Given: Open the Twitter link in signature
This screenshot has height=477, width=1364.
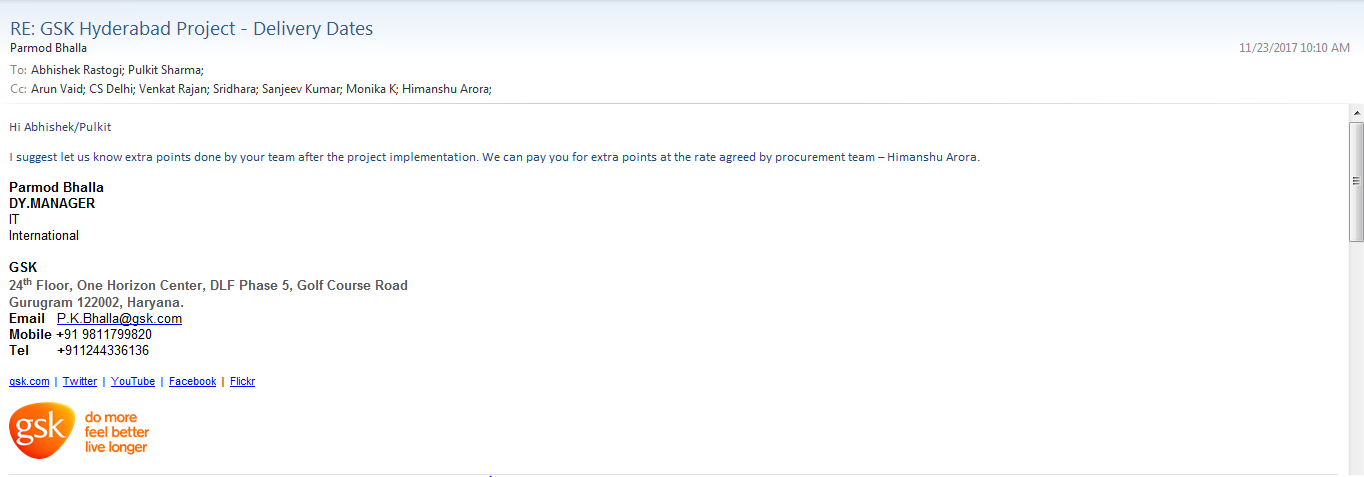Looking at the screenshot, I should point(80,381).
